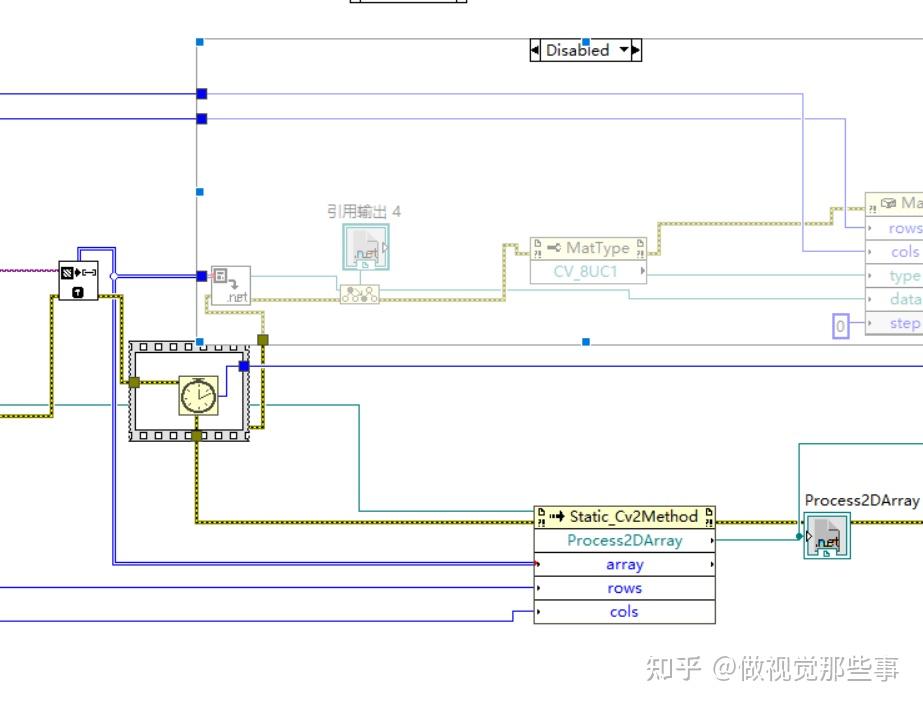Viewport: 923px width, 707px height.
Task: Click the key icon in the MatType node
Action: [555, 247]
